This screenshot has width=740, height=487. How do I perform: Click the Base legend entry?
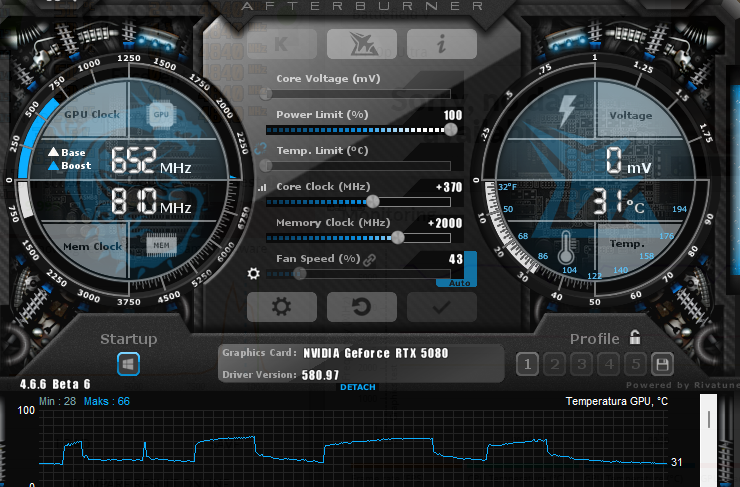coord(67,152)
